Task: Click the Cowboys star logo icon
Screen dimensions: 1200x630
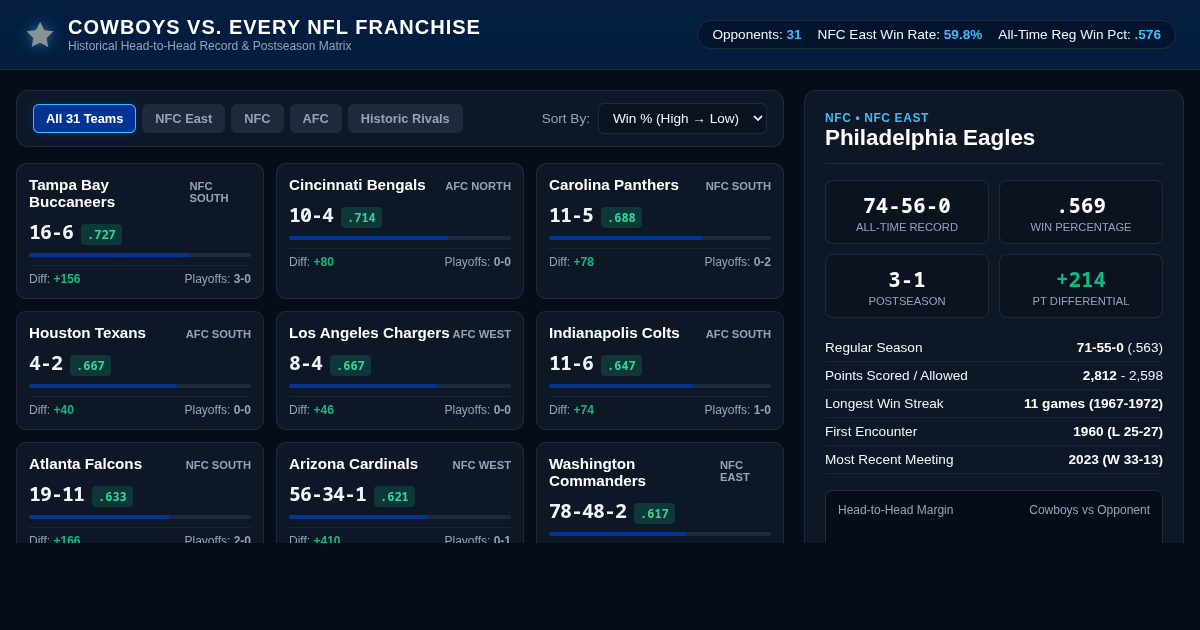Action: pyautogui.click(x=40, y=35)
